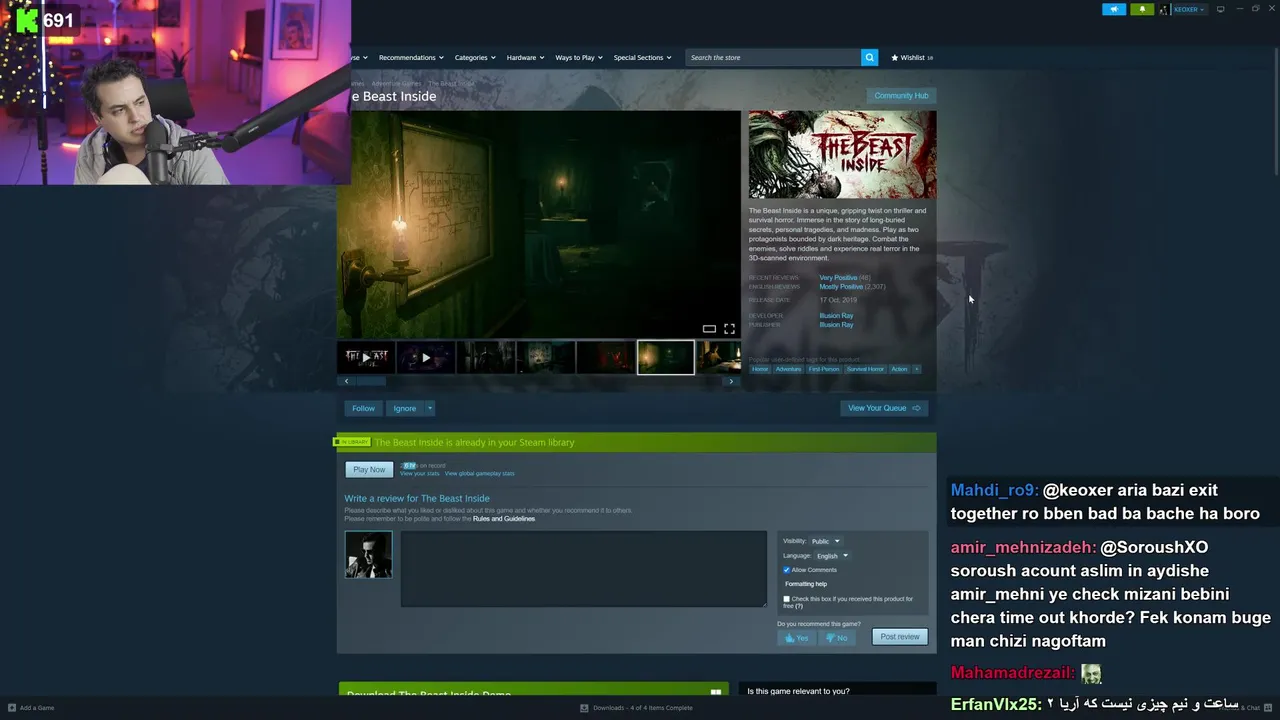This screenshot has height=720, width=1280.
Task: Open the Hardware dropdown menu
Action: tap(525, 58)
